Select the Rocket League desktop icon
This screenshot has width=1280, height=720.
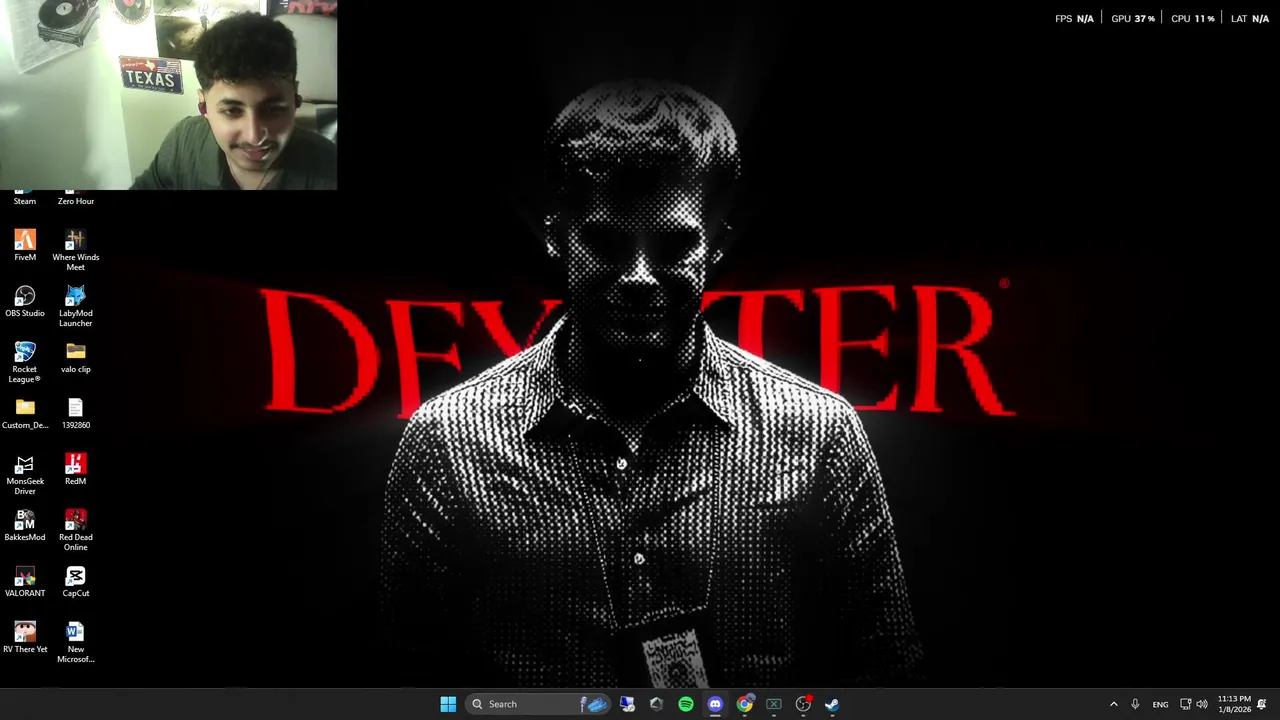[25, 362]
